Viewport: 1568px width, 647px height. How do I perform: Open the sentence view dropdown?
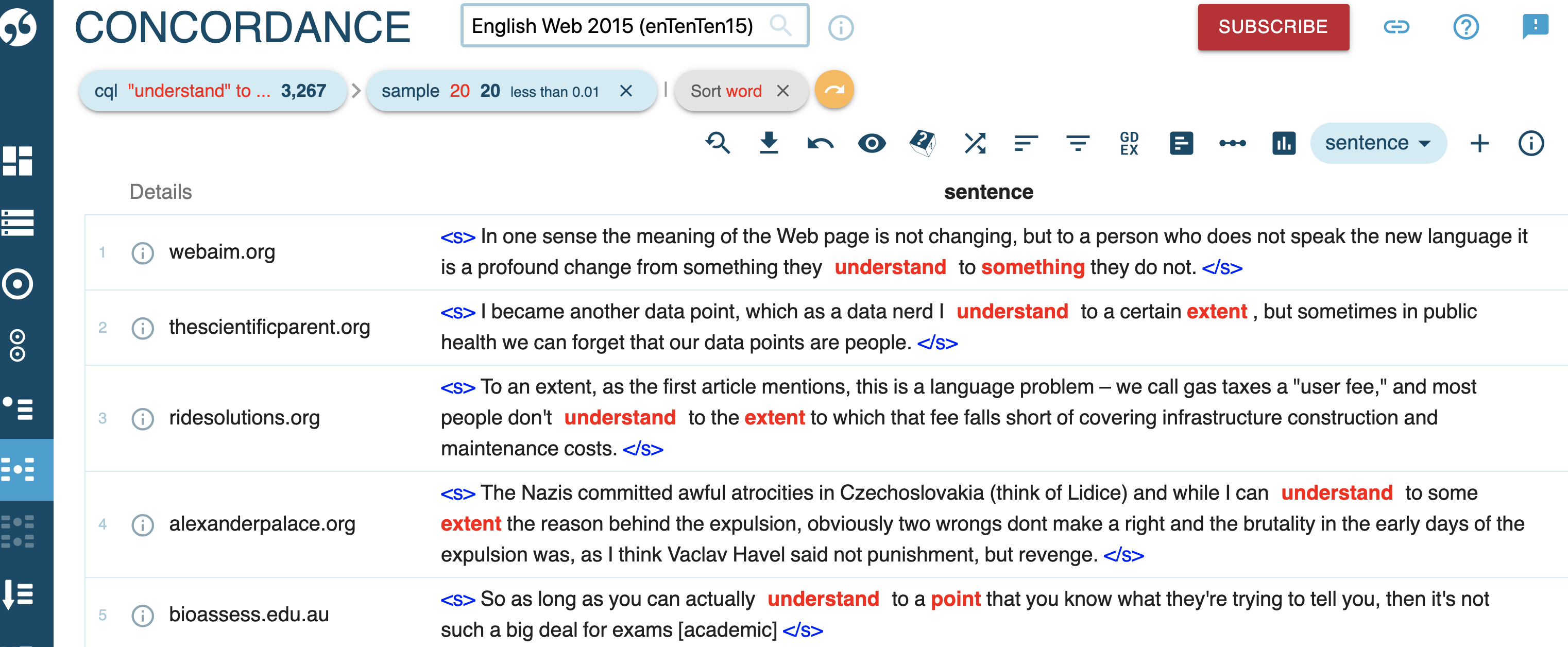click(1378, 142)
